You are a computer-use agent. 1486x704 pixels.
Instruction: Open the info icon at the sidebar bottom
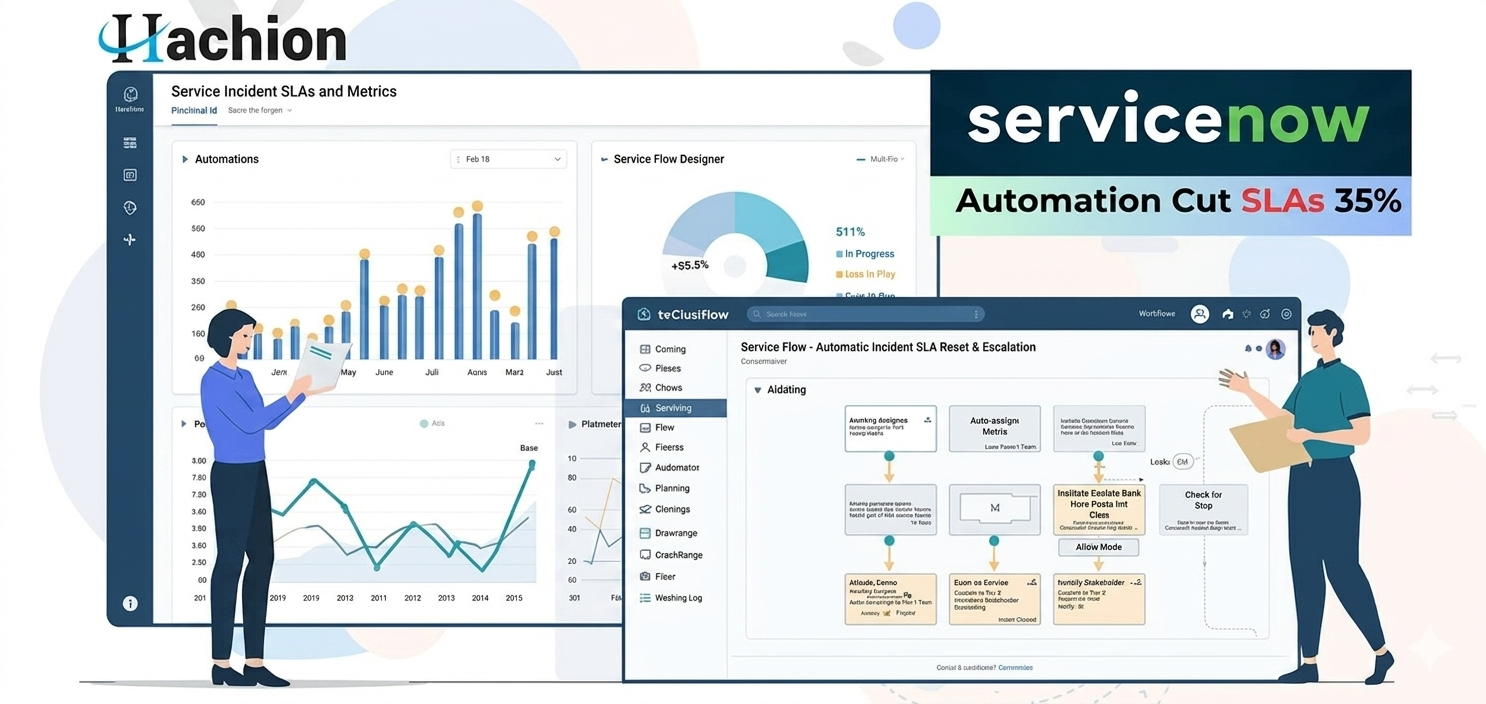130,603
